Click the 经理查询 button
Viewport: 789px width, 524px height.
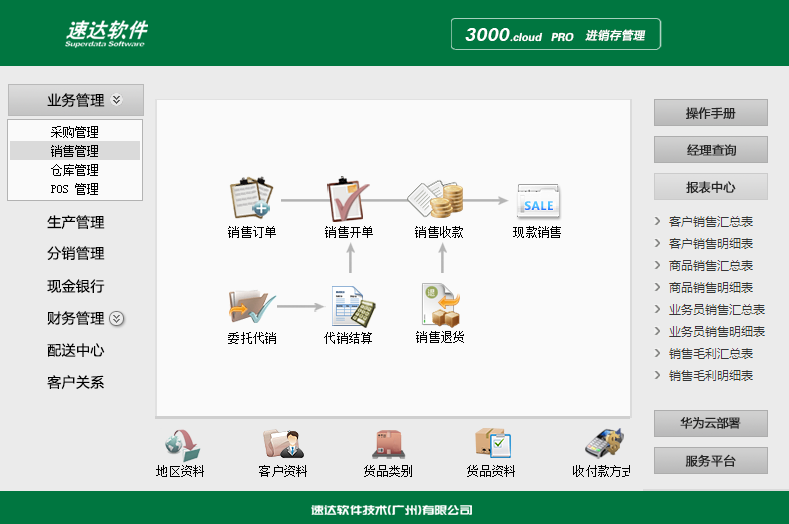coord(711,150)
